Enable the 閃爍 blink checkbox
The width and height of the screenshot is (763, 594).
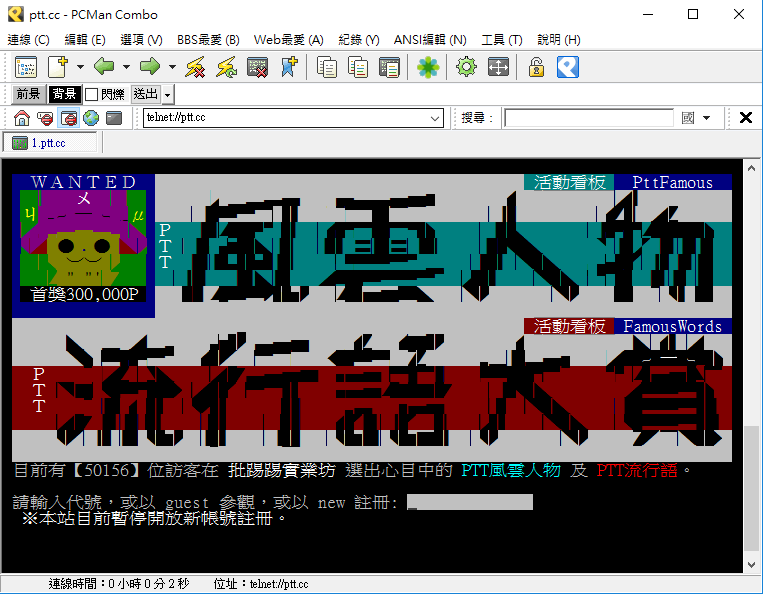91,94
